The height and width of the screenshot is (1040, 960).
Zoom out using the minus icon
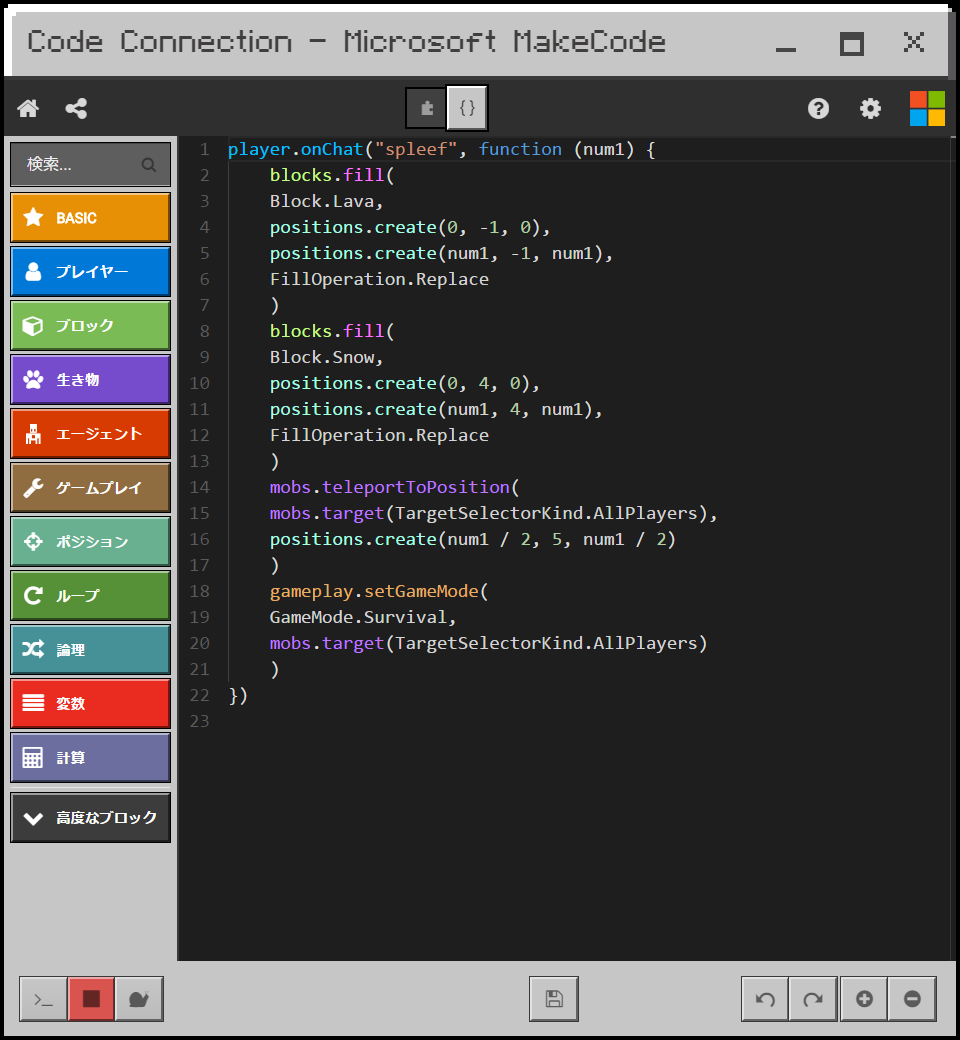click(911, 998)
